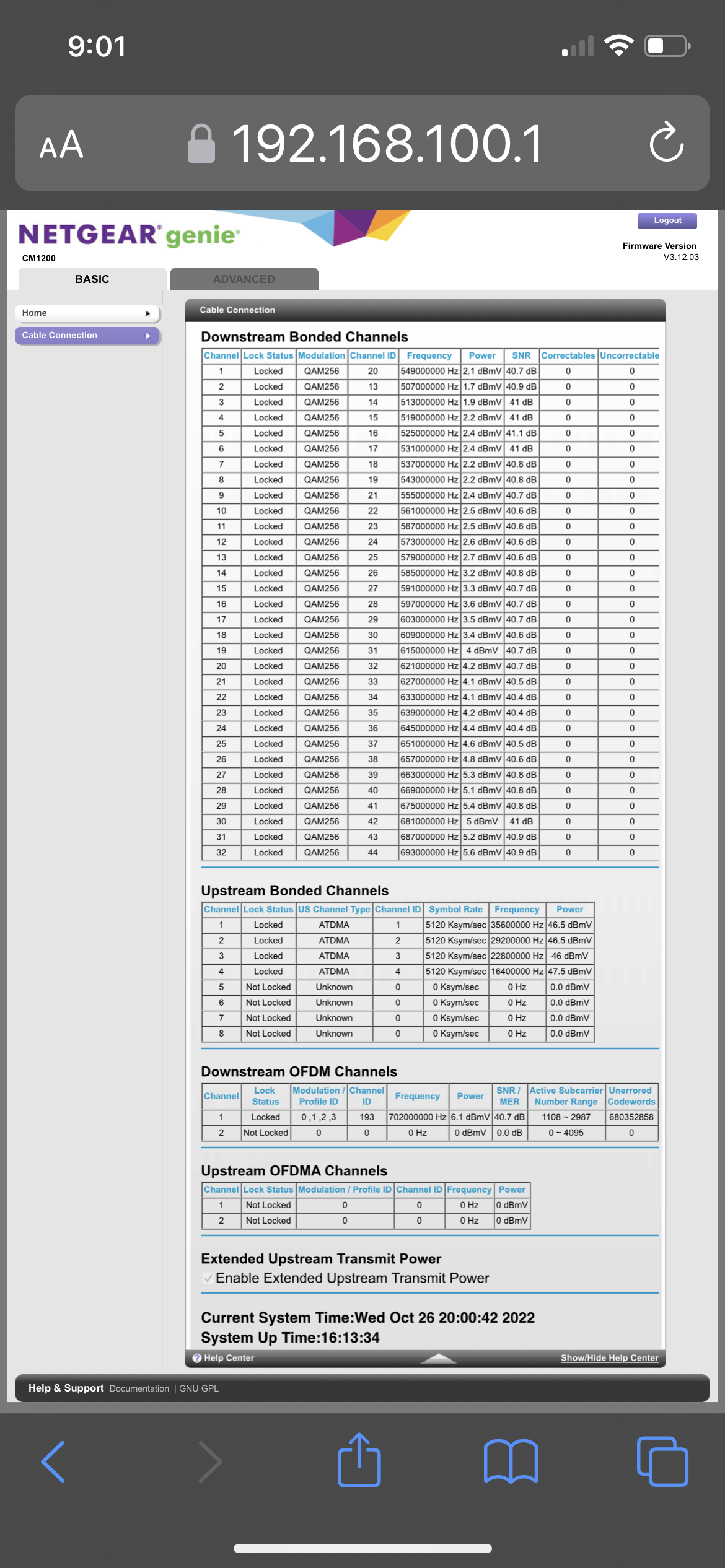Tap the 192.168.100.1 address field
The width and height of the screenshot is (725, 1568).
tap(387, 143)
